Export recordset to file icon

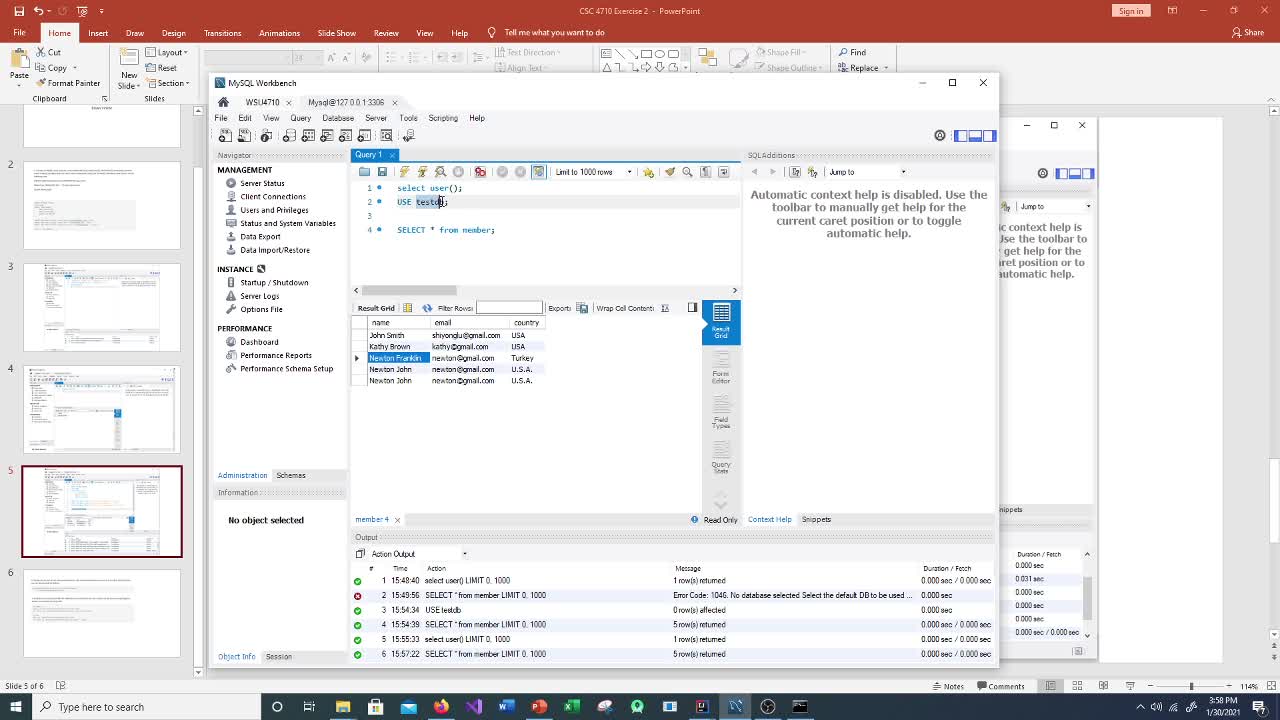point(582,308)
